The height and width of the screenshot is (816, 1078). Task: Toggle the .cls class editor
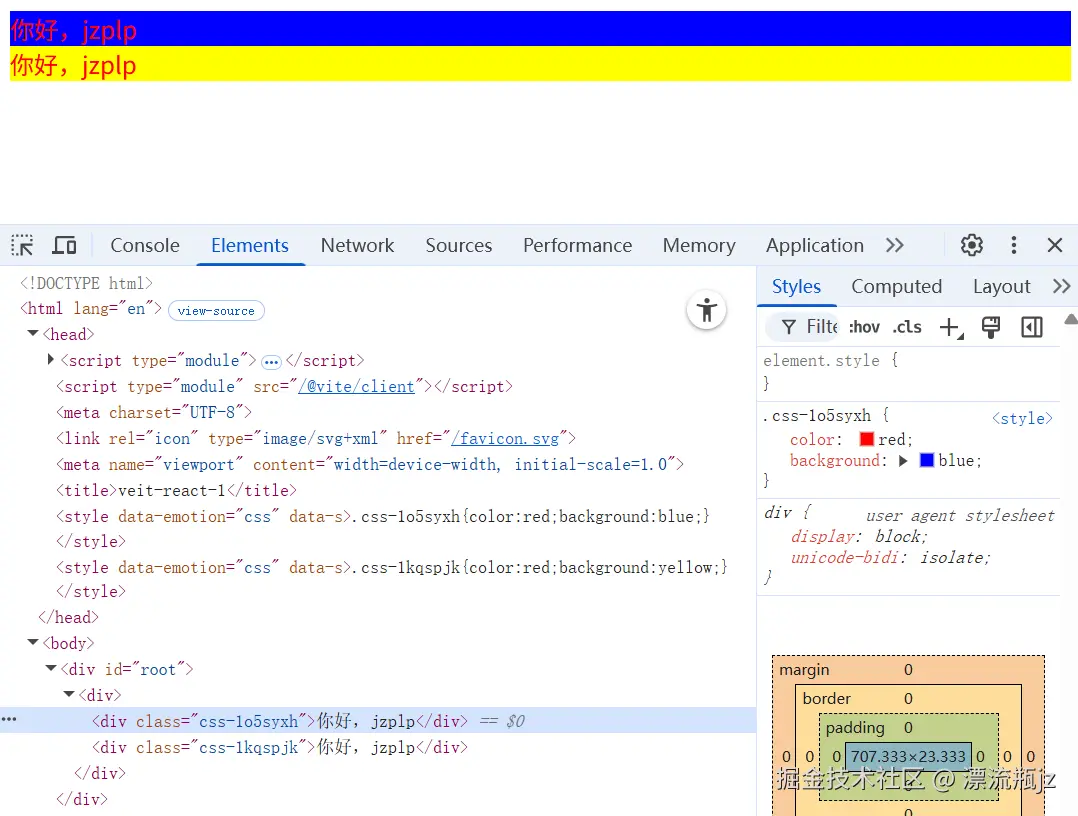(907, 326)
